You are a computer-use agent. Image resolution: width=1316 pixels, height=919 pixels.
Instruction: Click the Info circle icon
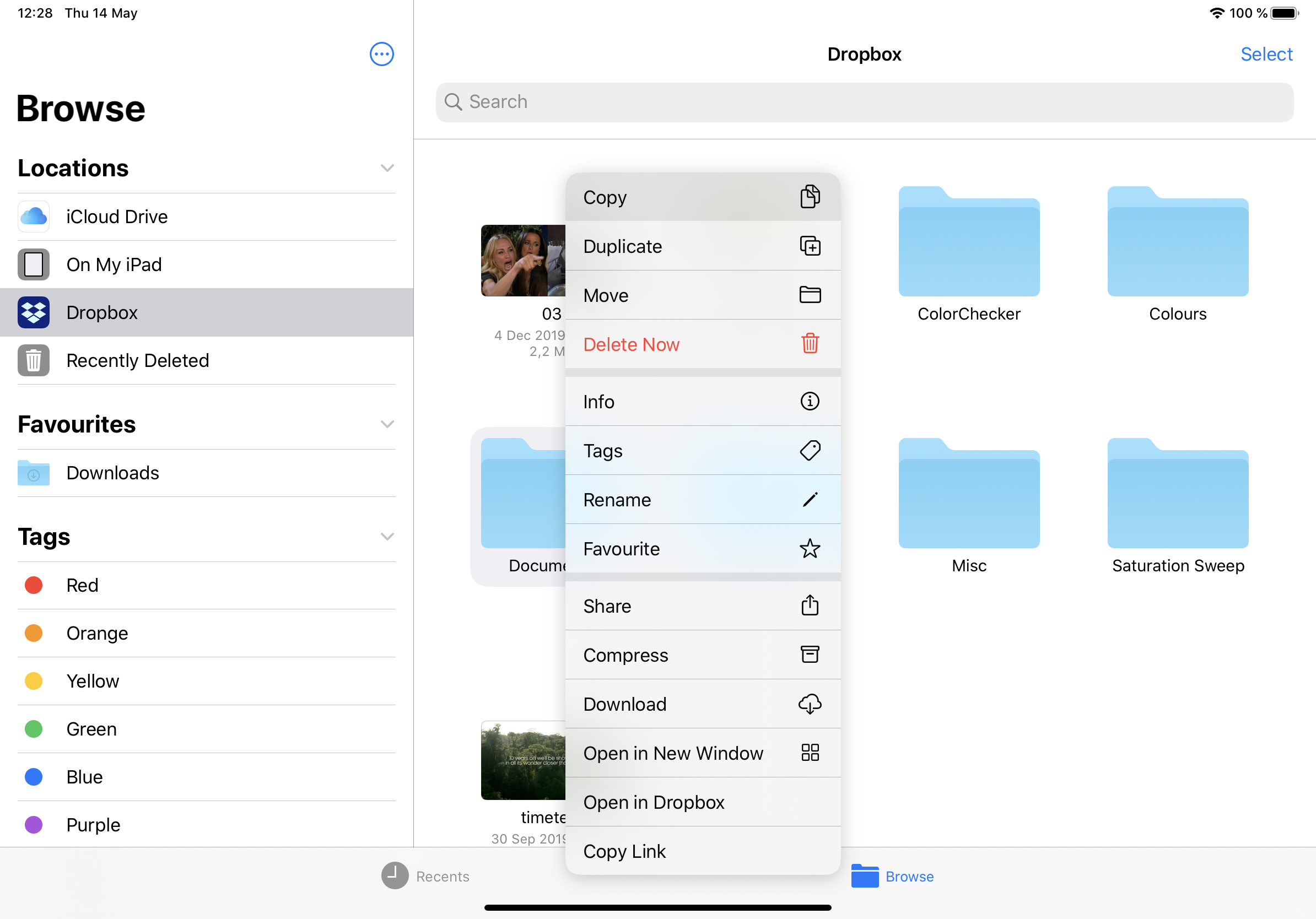click(x=810, y=401)
